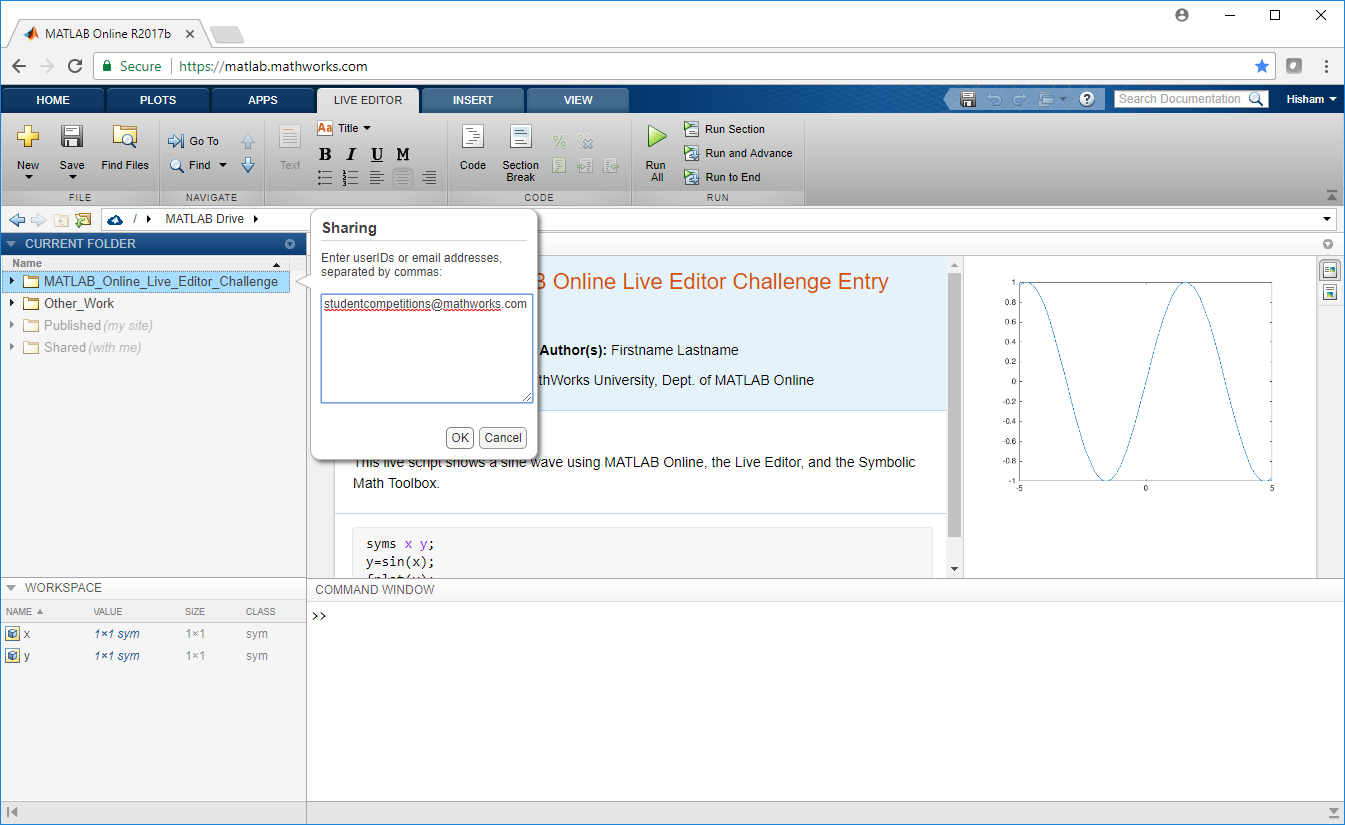Click Run Section

(724, 129)
